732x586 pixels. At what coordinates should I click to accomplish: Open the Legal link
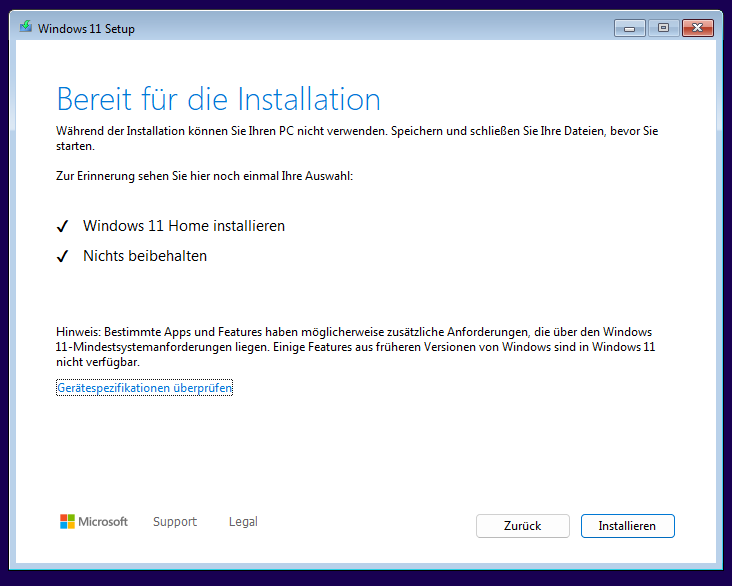[x=243, y=522]
